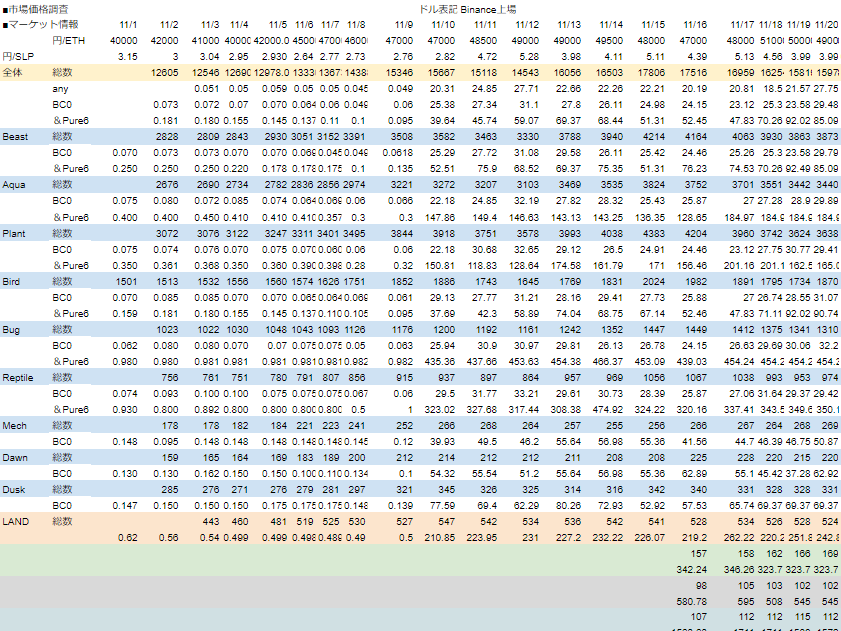This screenshot has width=841, height=631.
Task: Select gray row value 580.78 under 11/16
Action: click(692, 603)
